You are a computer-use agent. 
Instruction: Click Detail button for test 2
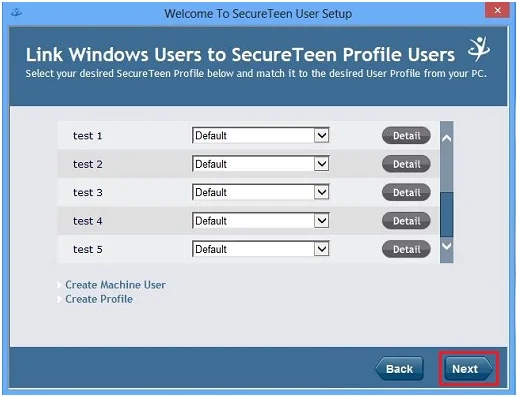[x=406, y=164]
